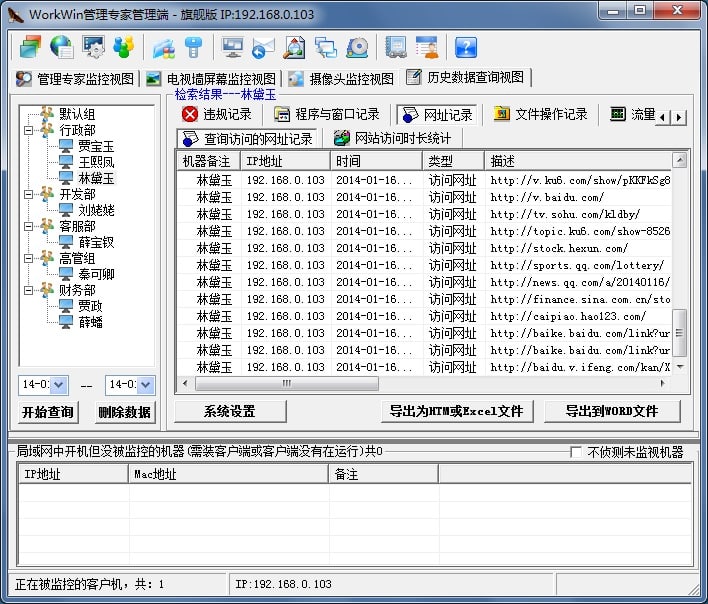The image size is (708, 604).
Task: Click the 流量 monitor chart icon
Action: tap(618, 114)
